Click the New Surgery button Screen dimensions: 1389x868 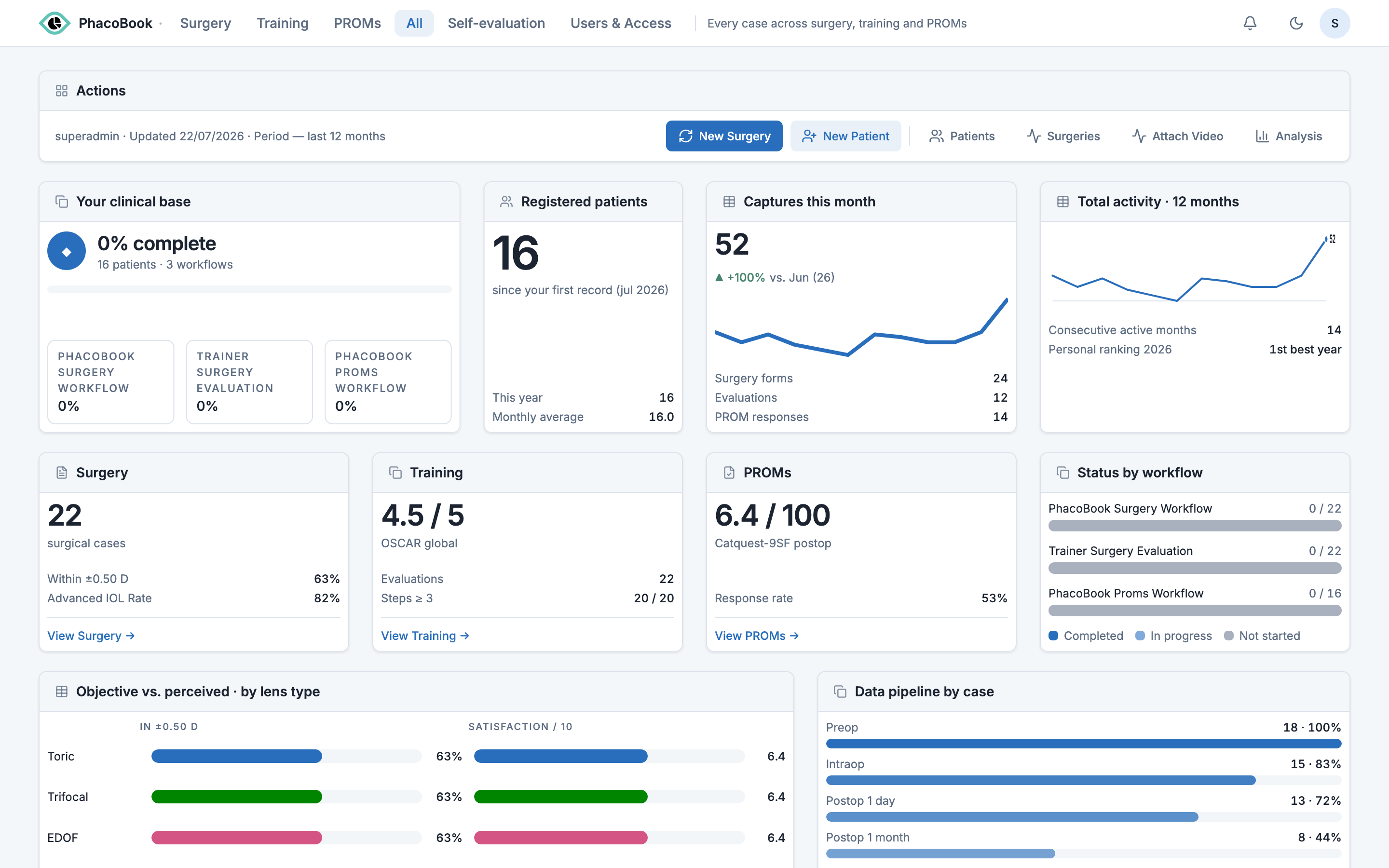(x=724, y=136)
